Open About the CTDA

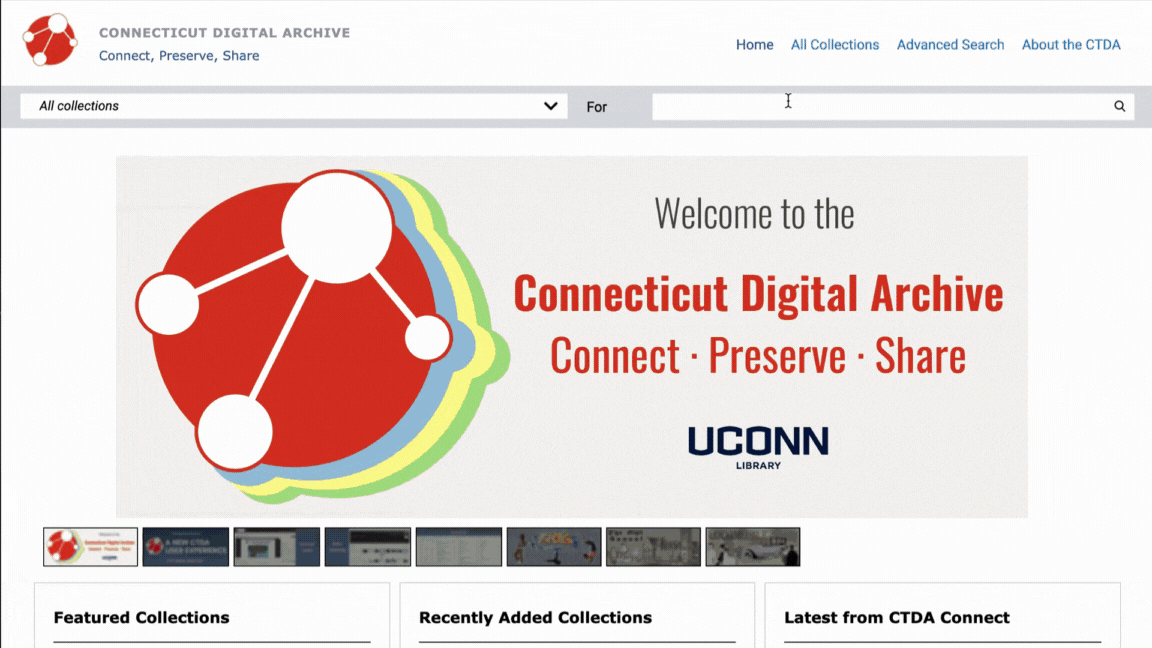click(1071, 45)
